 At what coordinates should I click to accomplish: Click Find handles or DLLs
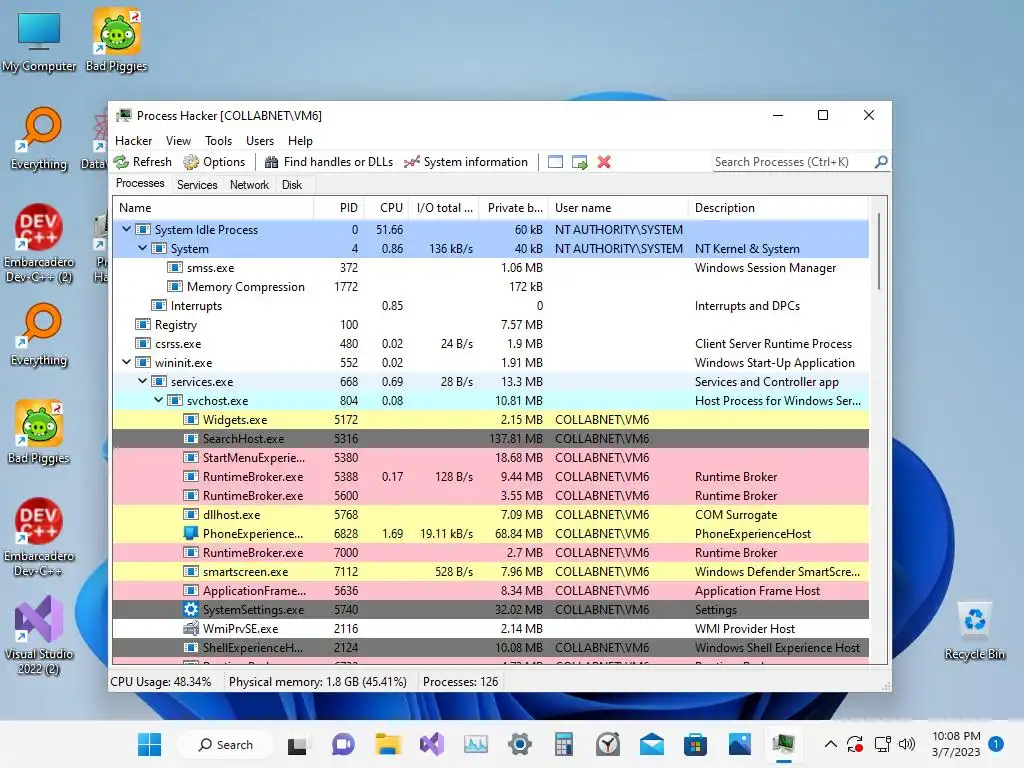coord(329,162)
